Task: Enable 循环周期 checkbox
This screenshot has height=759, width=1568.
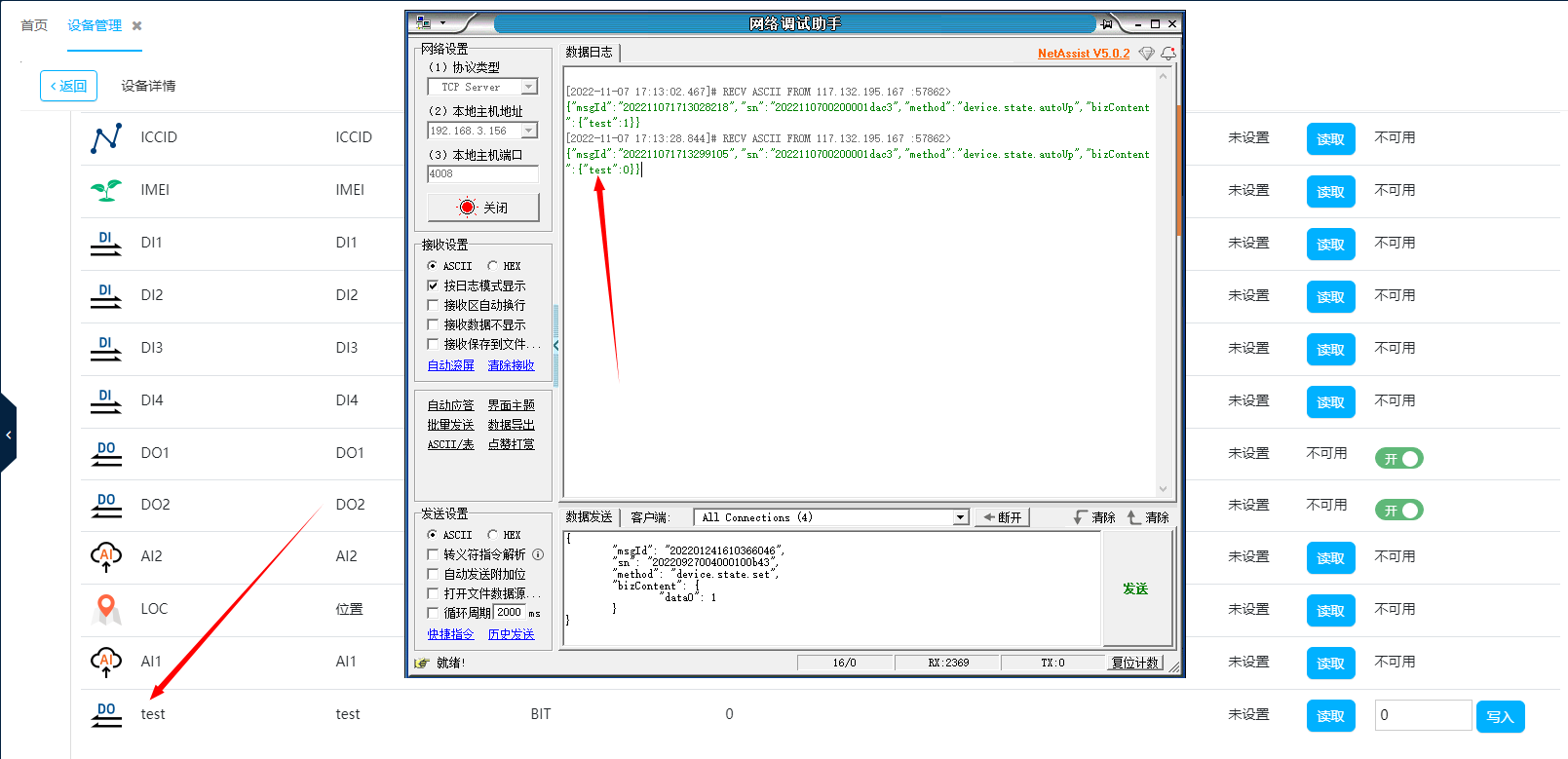Action: click(x=434, y=613)
